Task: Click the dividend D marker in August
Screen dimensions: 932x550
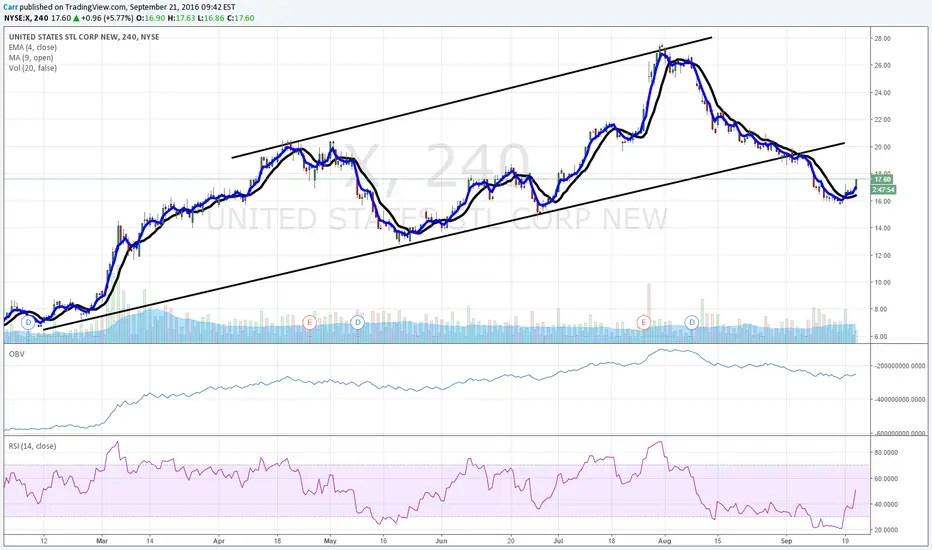Action: pos(691,323)
